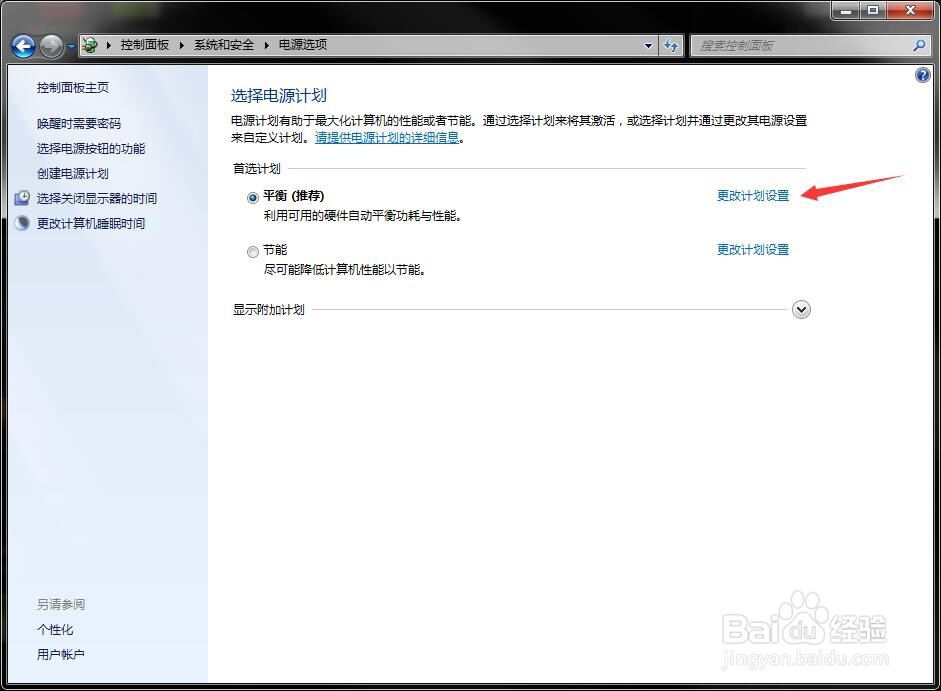Navigate to 控制面板 in the breadcrumb
The image size is (941, 691).
click(x=146, y=45)
